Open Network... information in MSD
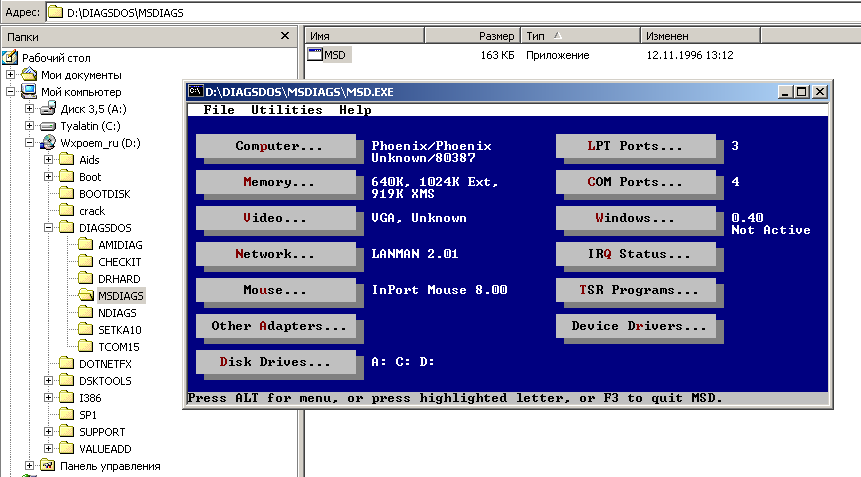The width and height of the screenshot is (861, 477). (x=276, y=254)
